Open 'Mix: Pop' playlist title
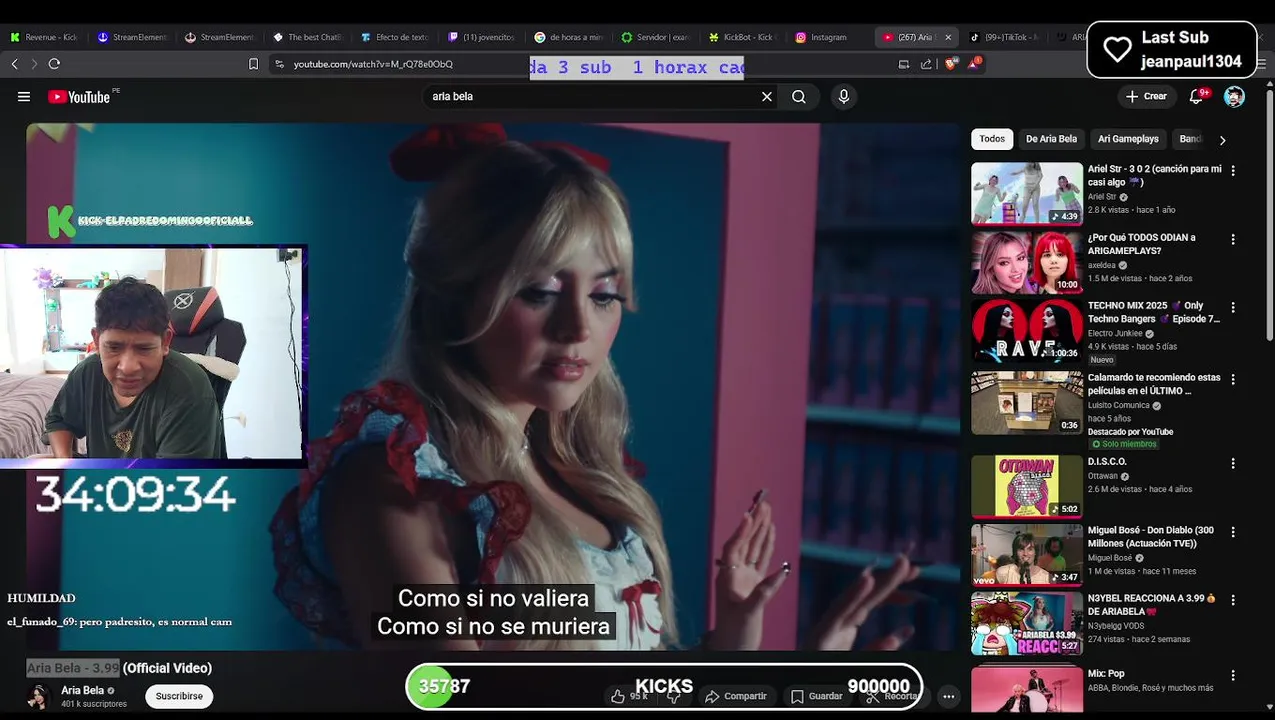1275x720 pixels. [x=1106, y=674]
